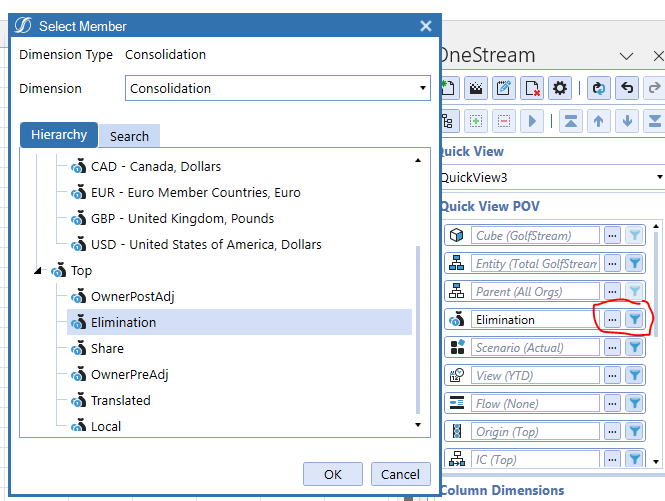The width and height of the screenshot is (665, 501).
Task: Click the move up arrow icon
Action: [598, 121]
